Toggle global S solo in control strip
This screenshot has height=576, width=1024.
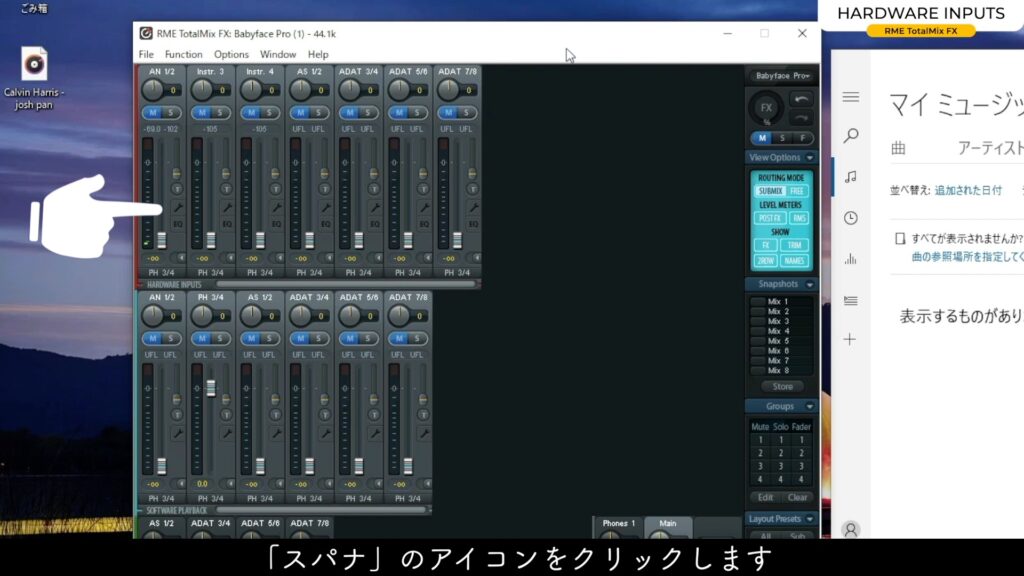tap(782, 138)
